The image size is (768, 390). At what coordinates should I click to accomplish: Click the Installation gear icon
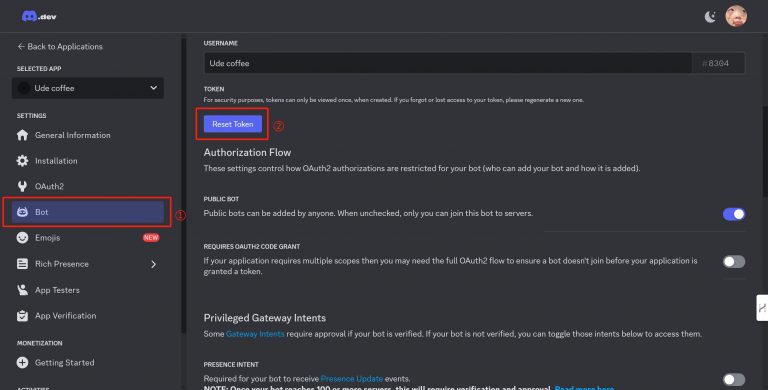click(x=23, y=161)
